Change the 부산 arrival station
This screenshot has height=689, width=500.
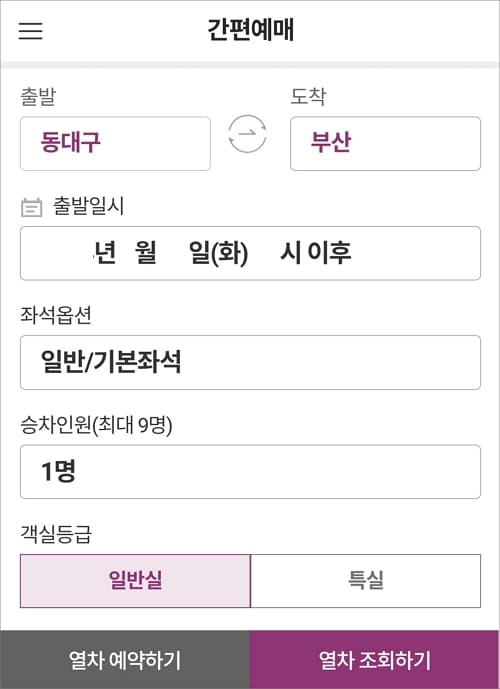(385, 144)
